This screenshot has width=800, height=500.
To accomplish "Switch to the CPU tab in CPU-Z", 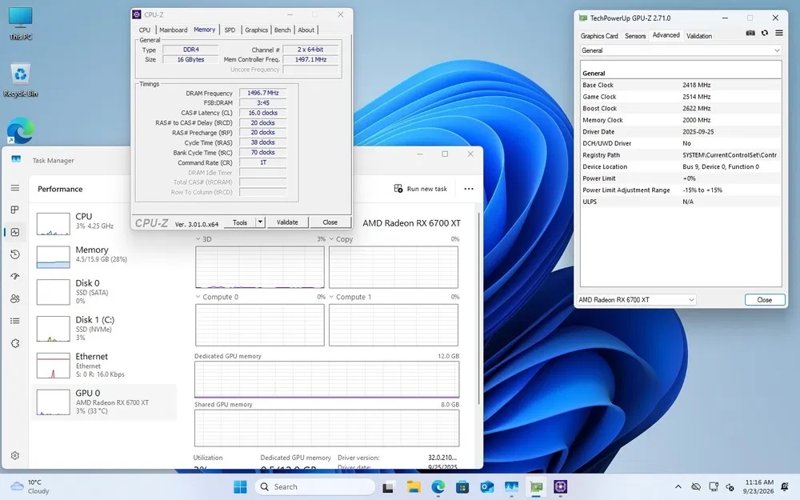I will coord(144,30).
